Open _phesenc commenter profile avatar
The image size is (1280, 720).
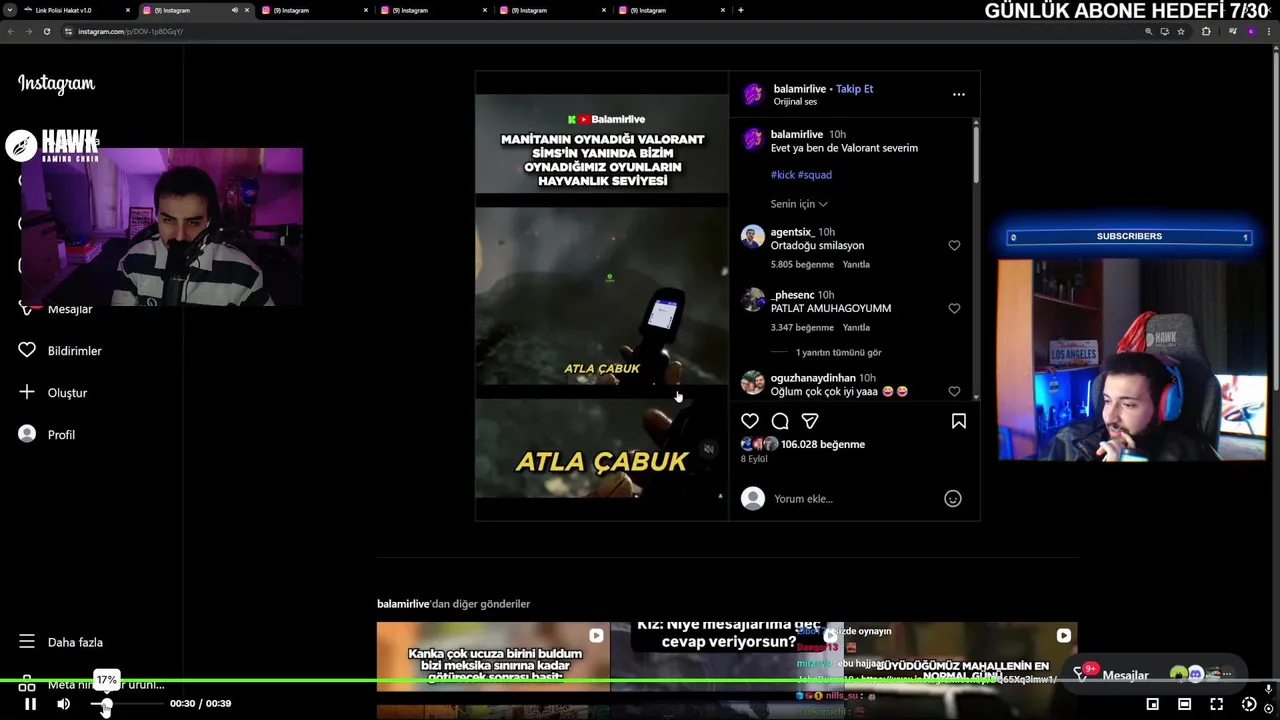point(753,300)
